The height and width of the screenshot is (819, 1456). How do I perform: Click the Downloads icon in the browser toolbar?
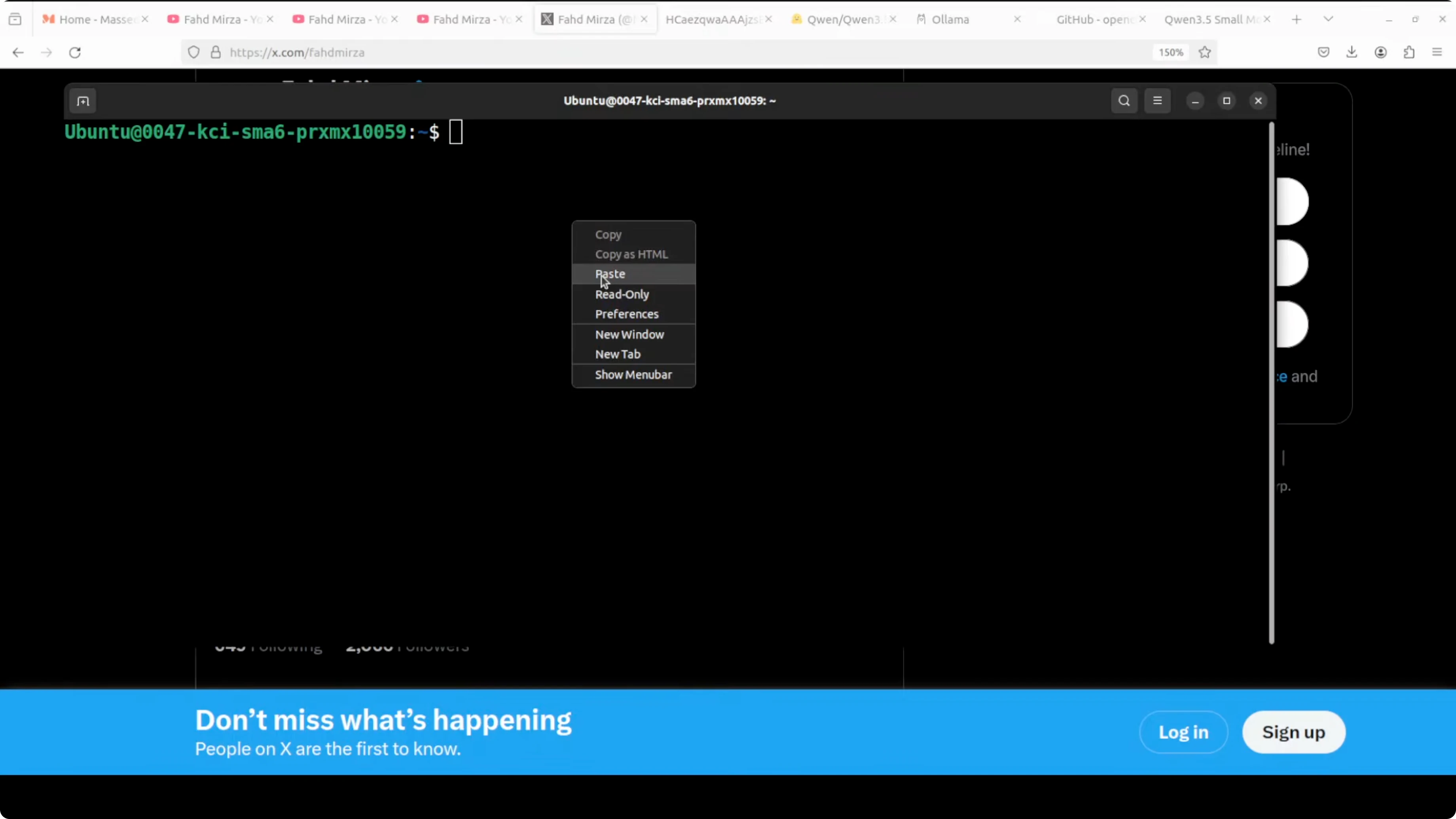[1352, 52]
